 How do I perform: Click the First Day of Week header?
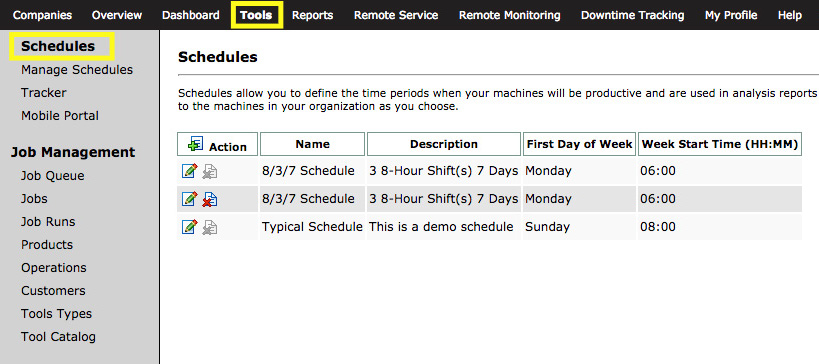[579, 144]
